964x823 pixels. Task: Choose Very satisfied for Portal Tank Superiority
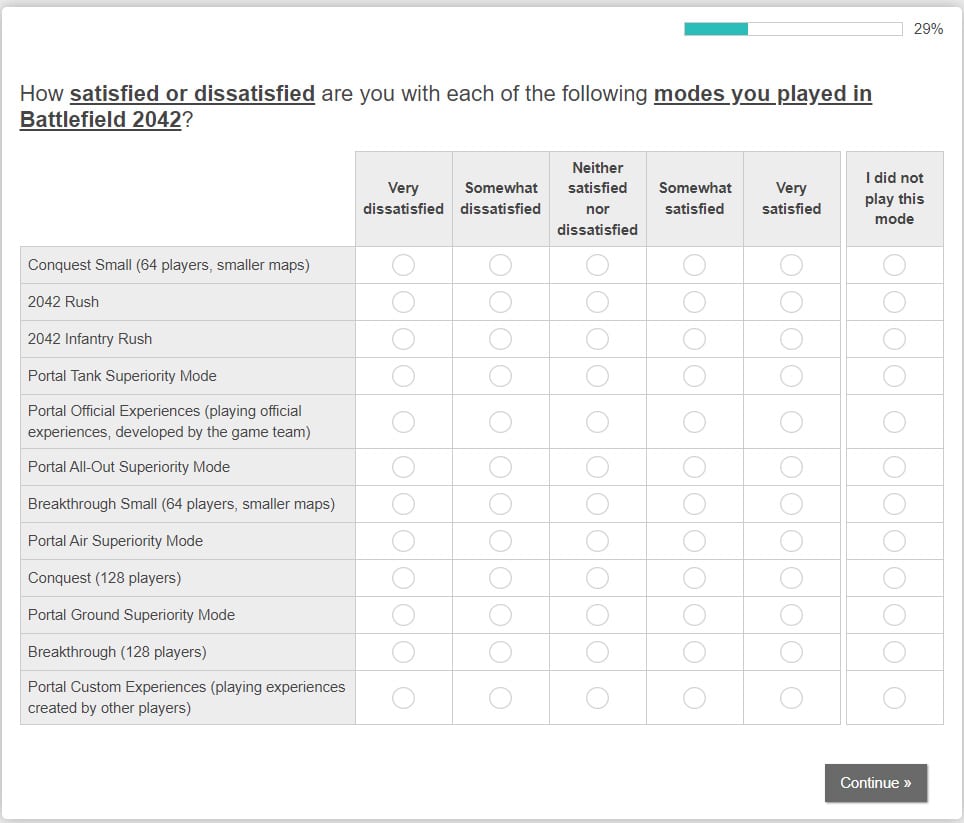(791, 376)
